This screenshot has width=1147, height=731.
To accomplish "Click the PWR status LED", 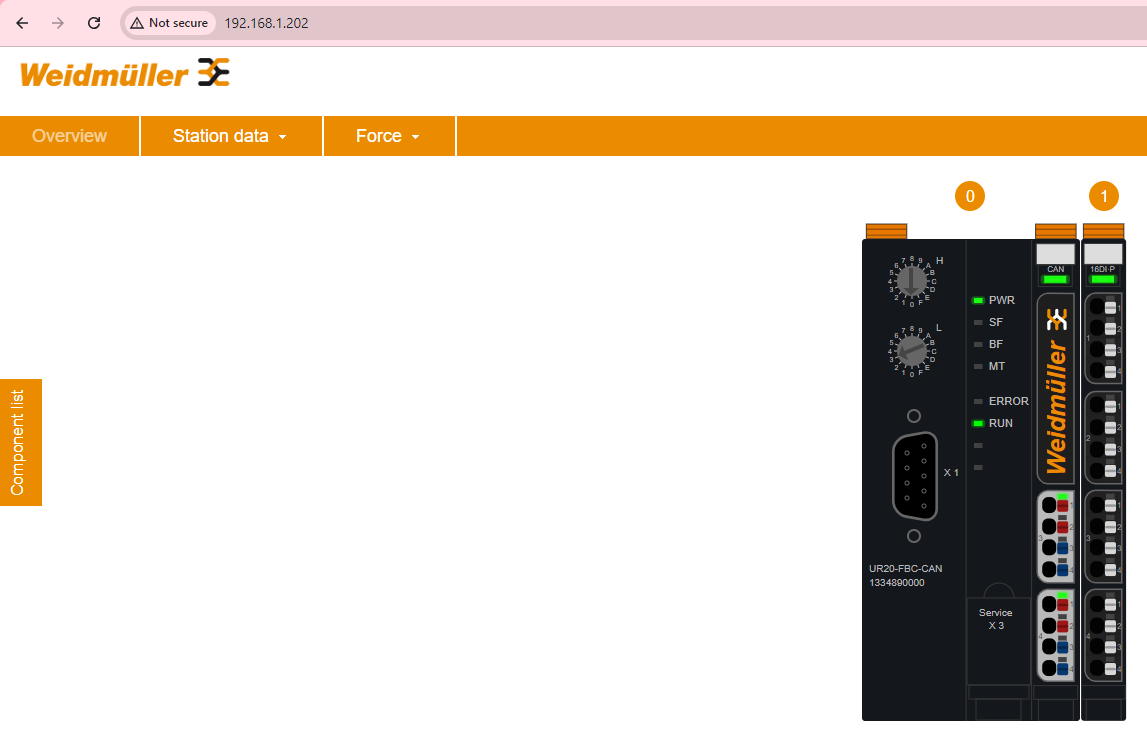I will coord(978,301).
